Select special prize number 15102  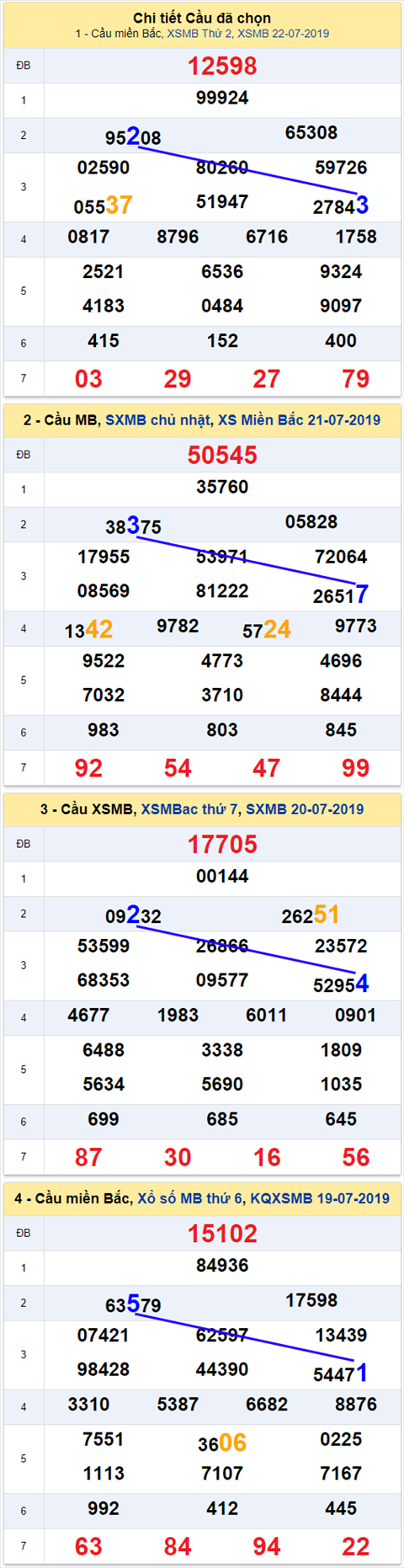coord(222,1233)
